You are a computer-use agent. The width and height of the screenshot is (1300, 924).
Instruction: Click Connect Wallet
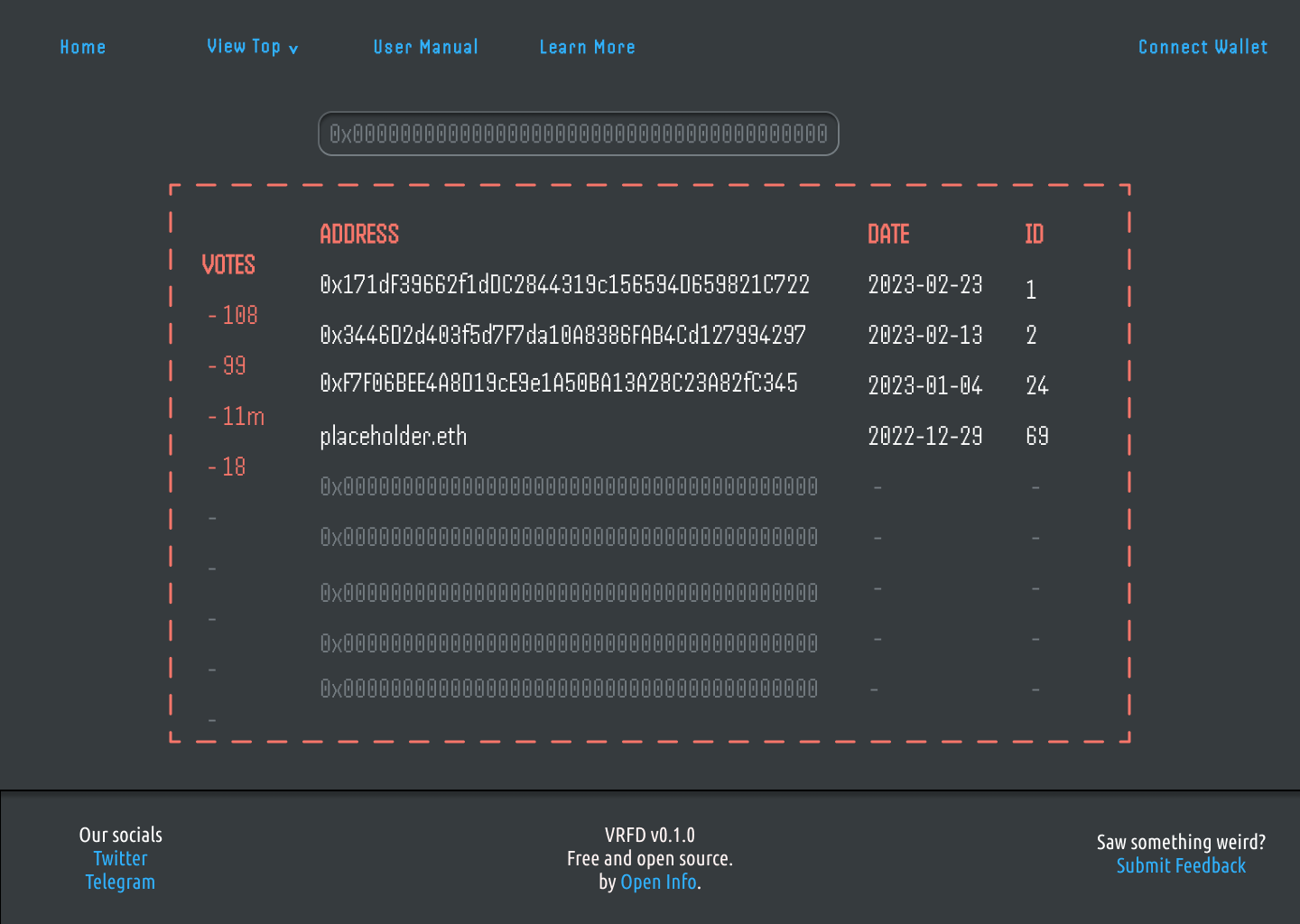point(1202,47)
